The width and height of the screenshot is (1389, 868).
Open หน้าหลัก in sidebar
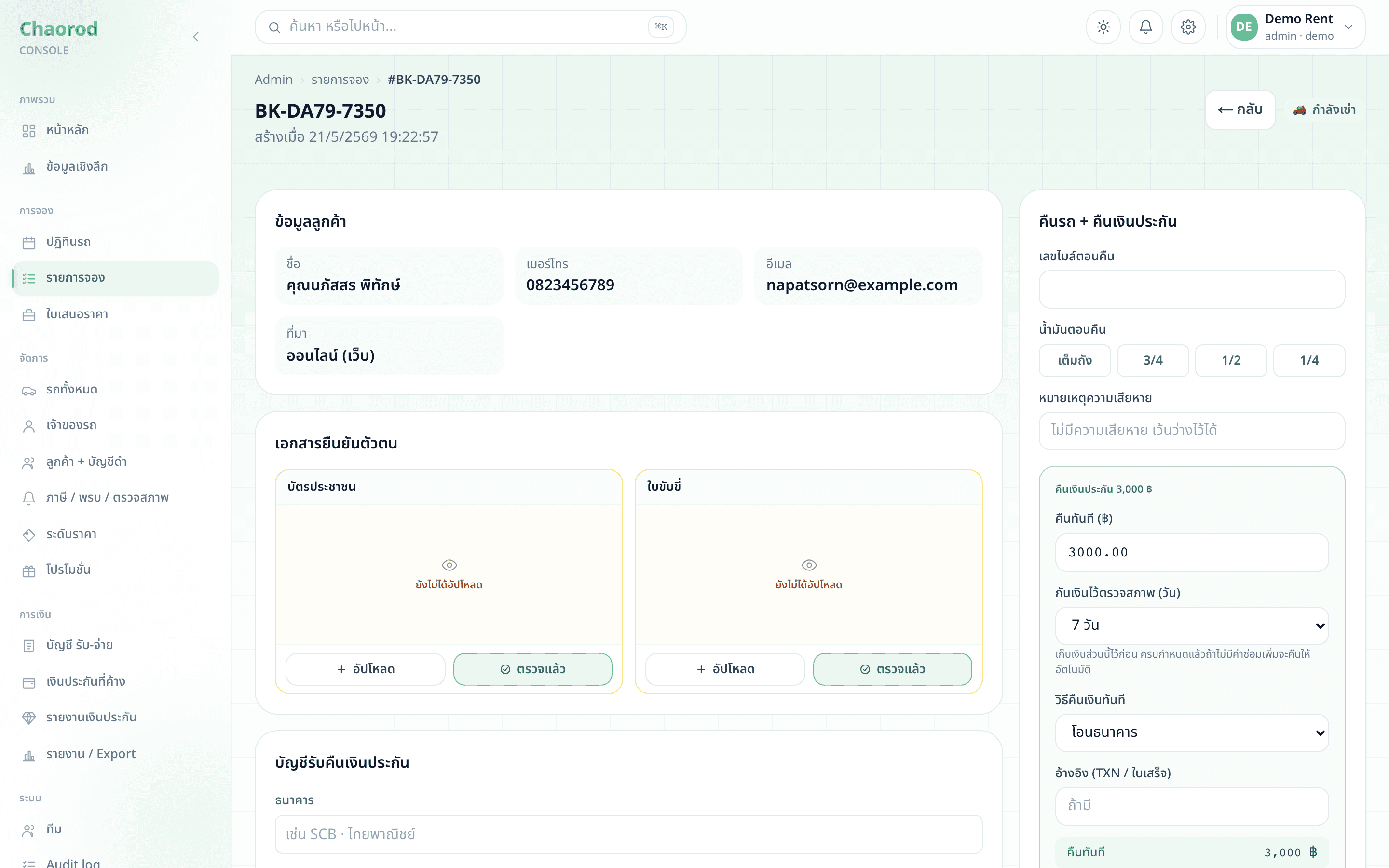click(x=115, y=131)
